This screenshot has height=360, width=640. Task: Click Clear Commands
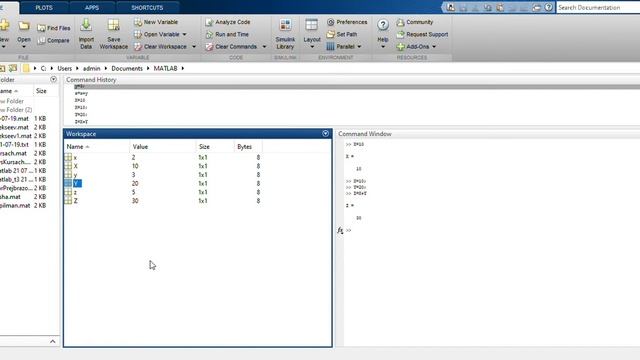point(231,47)
